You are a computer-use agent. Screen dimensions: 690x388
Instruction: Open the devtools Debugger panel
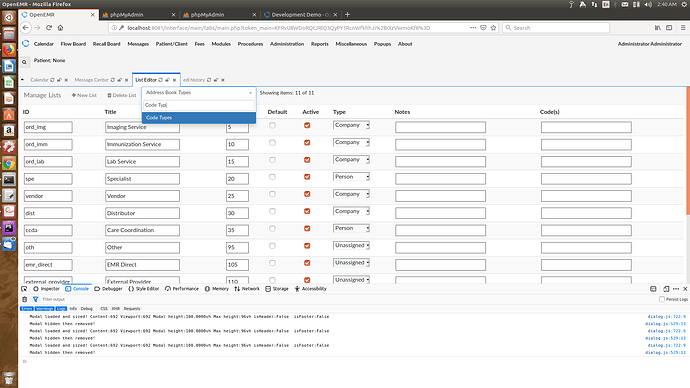pyautogui.click(x=108, y=289)
